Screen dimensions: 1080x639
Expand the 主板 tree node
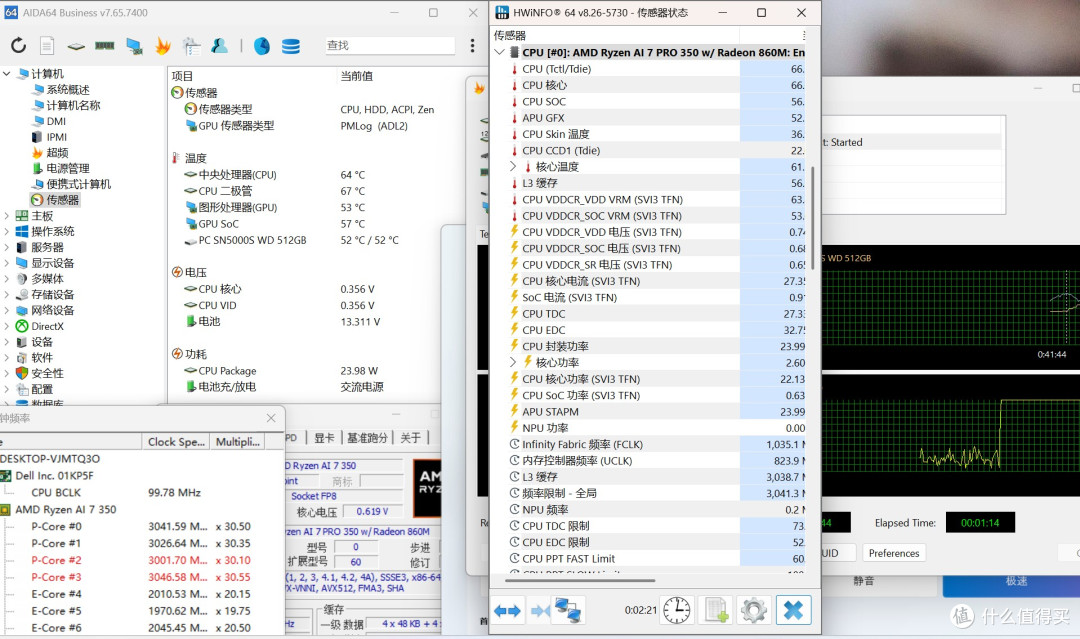pyautogui.click(x=6, y=216)
